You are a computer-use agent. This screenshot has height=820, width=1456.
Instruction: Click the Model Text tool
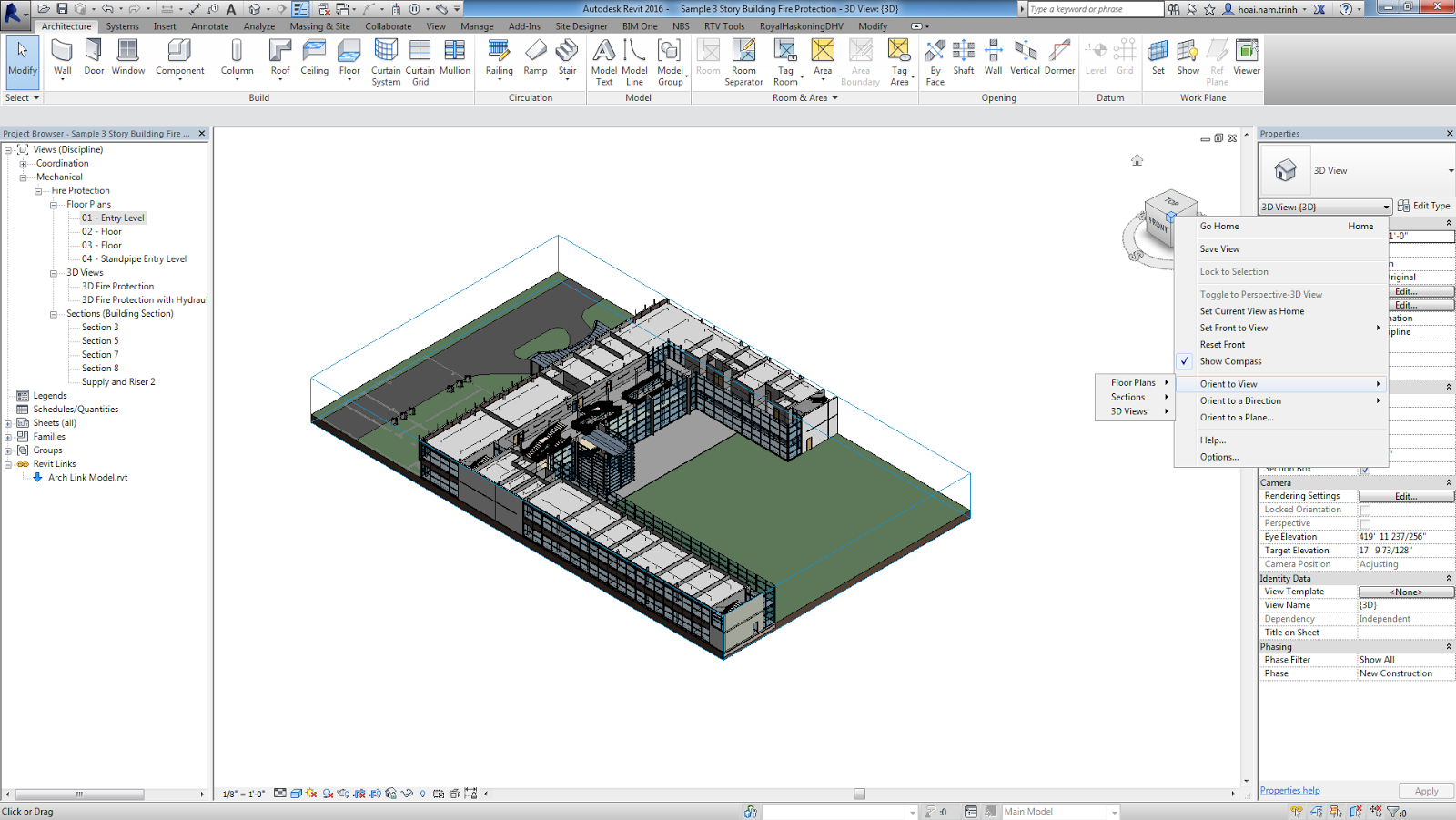pos(602,56)
